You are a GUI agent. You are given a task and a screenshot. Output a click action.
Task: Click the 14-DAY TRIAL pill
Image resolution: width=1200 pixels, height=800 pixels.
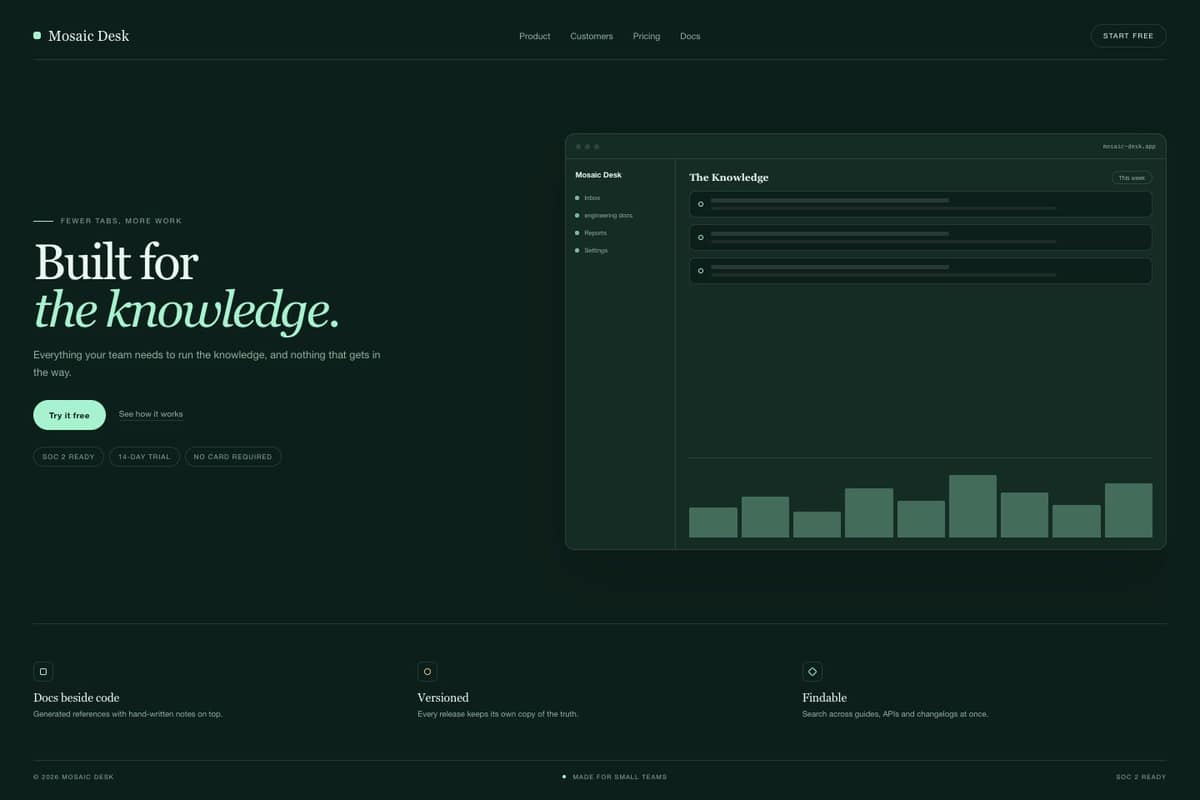(x=144, y=456)
